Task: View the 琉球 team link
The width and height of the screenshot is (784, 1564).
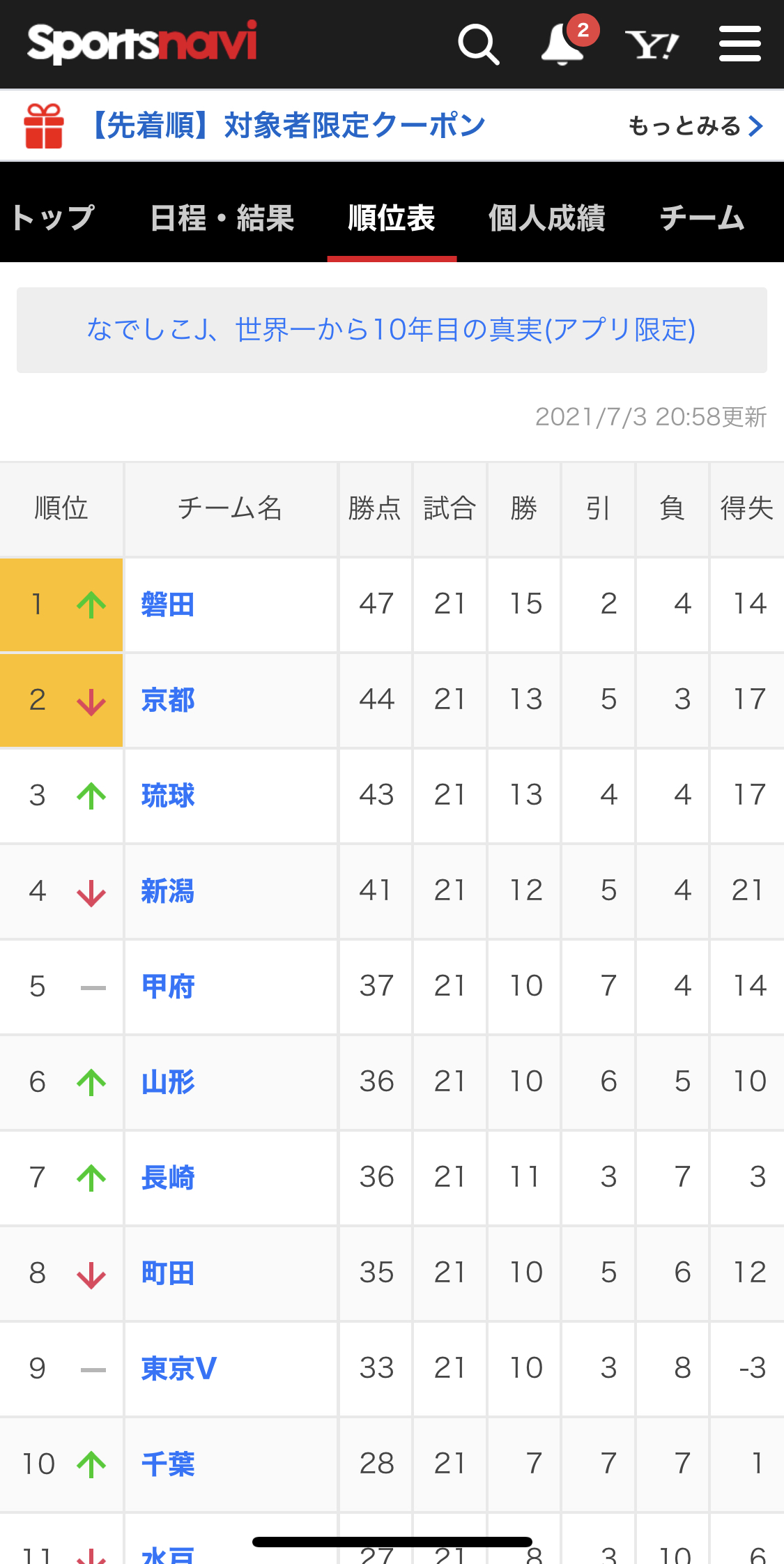Action: click(168, 796)
